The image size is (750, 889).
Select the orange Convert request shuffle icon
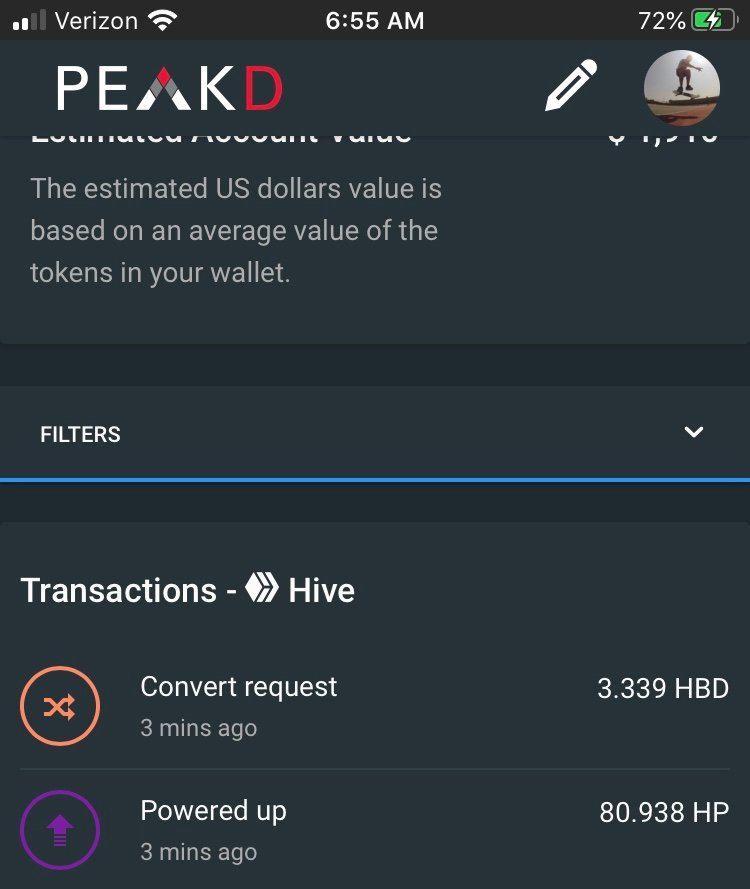(60, 706)
